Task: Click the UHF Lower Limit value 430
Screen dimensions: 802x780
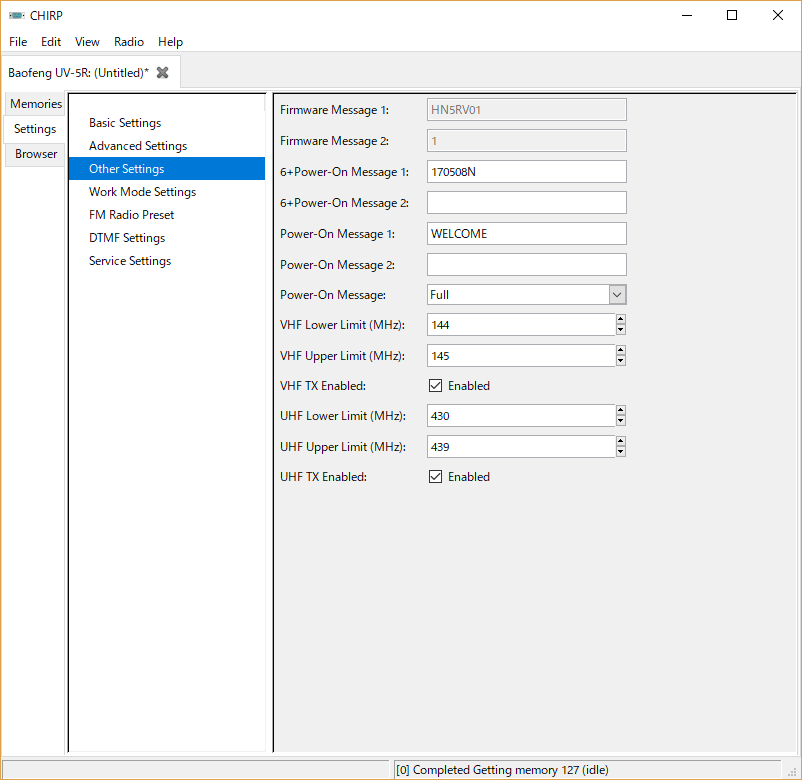Action: (521, 416)
